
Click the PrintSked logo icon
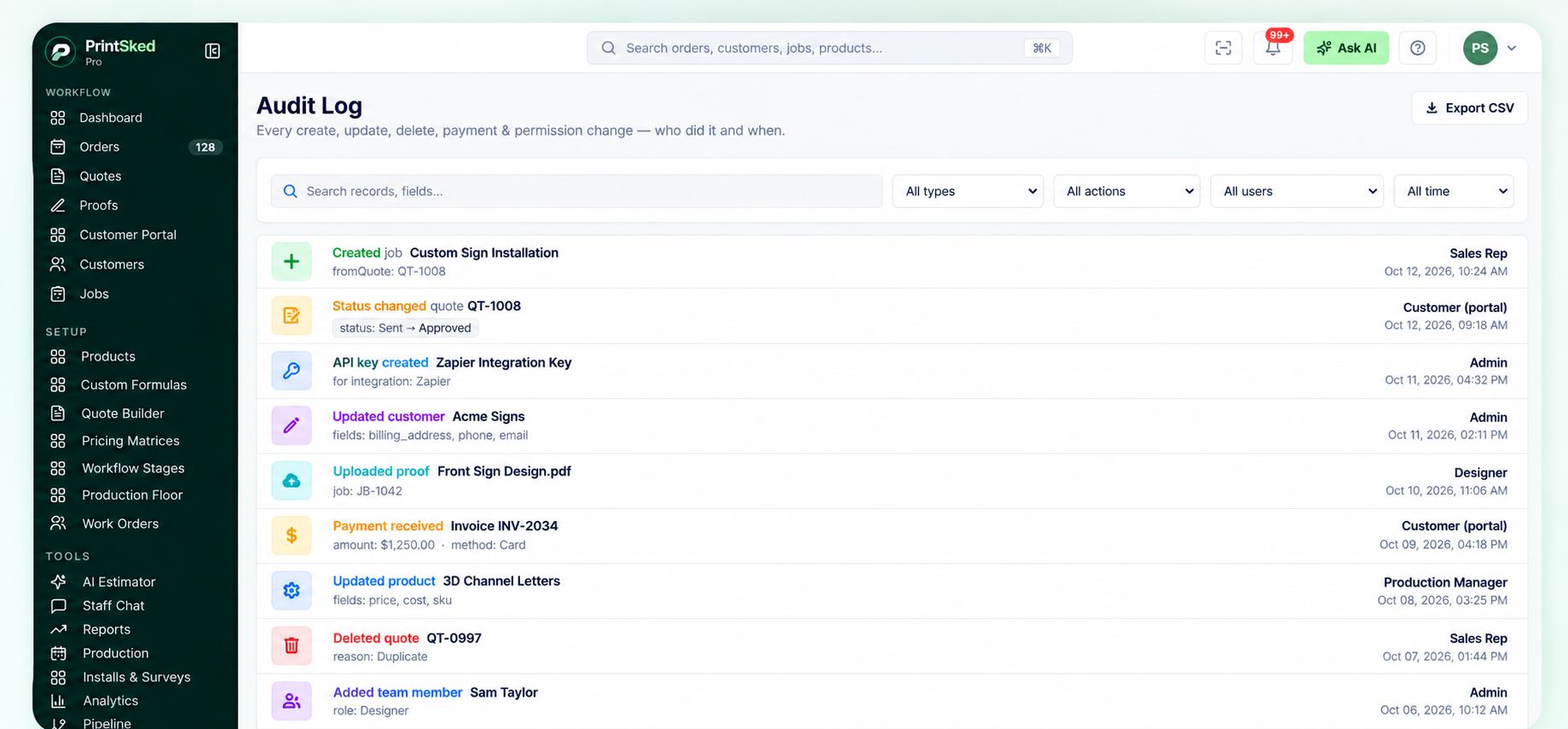click(x=60, y=51)
